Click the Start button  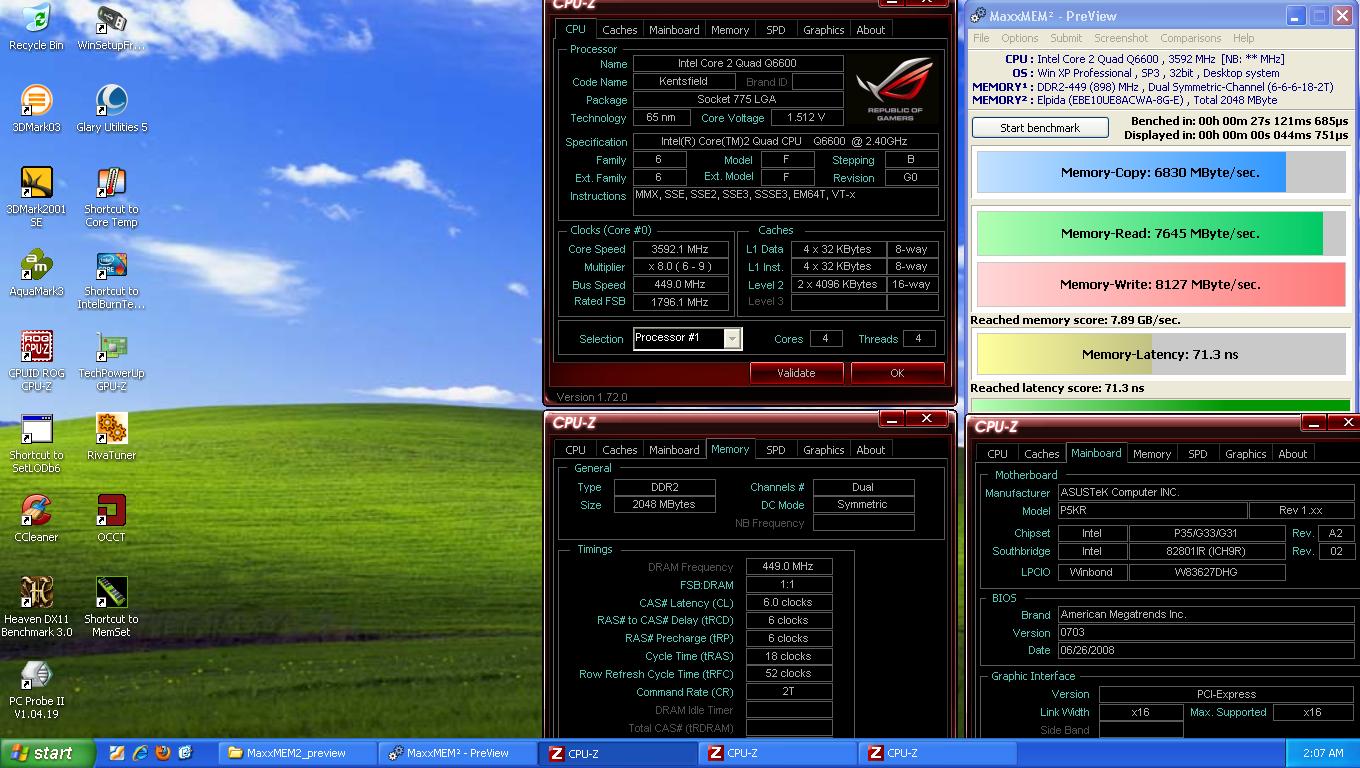pos(48,753)
